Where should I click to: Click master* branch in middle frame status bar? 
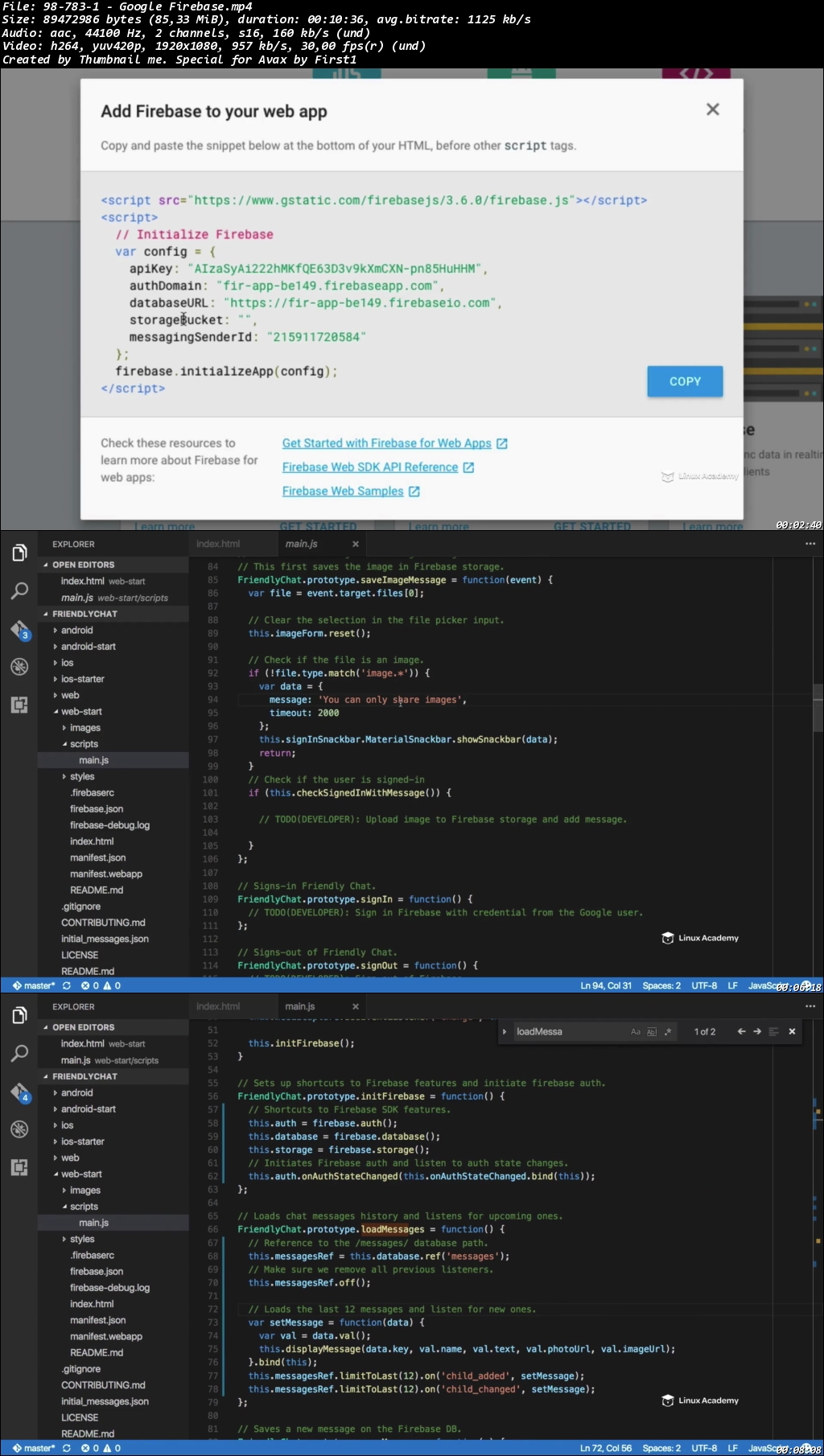pos(34,985)
